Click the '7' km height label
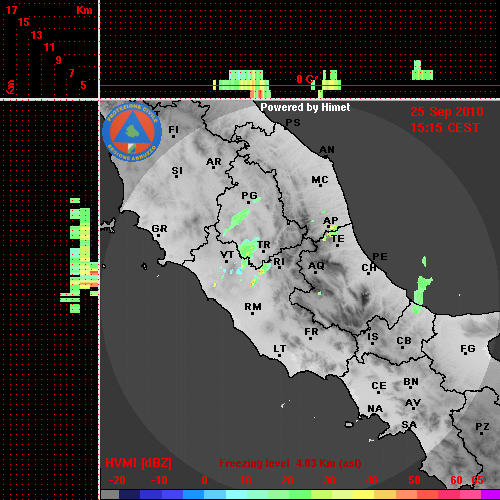The height and width of the screenshot is (500, 500). [71, 73]
